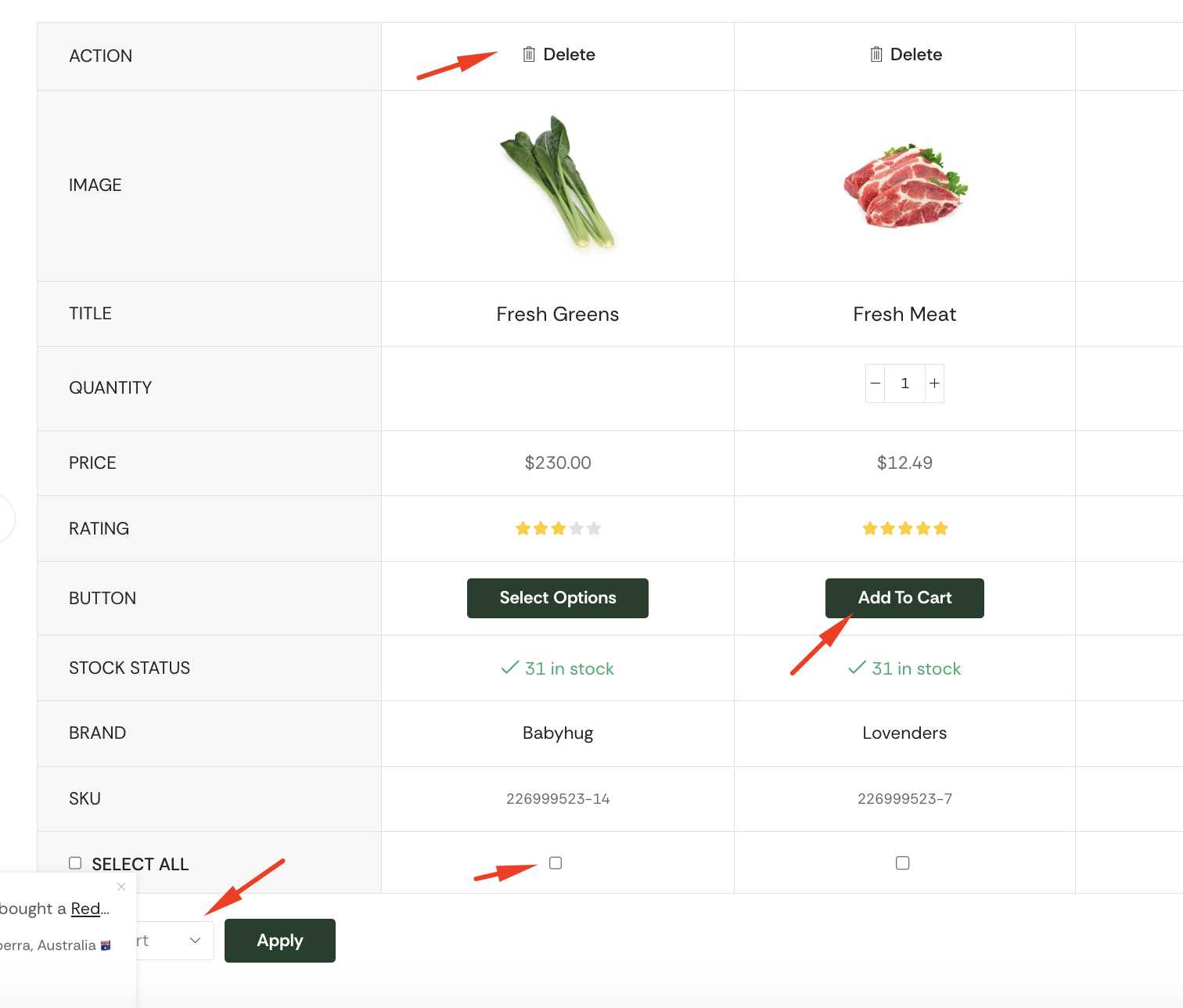Open the Fresh Meat title link
Image resolution: width=1183 pixels, height=1008 pixels.
904,315
